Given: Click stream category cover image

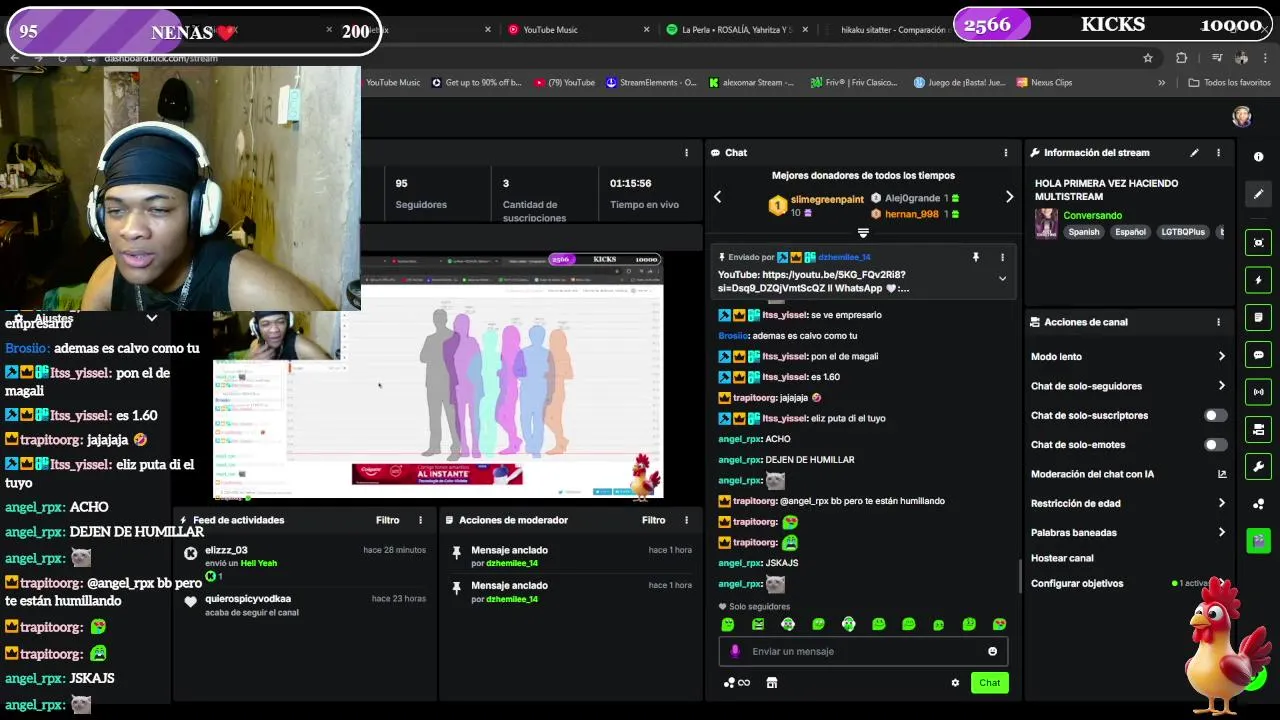Looking at the screenshot, I should pyautogui.click(x=1046, y=223).
